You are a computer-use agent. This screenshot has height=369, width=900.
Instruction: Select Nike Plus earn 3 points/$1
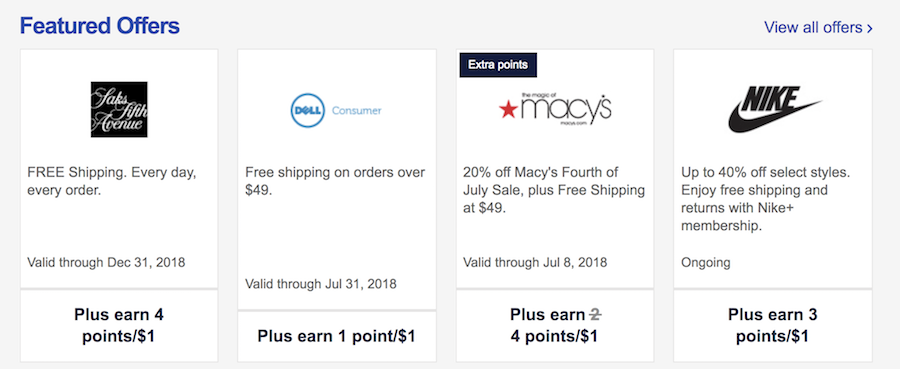[x=773, y=325]
